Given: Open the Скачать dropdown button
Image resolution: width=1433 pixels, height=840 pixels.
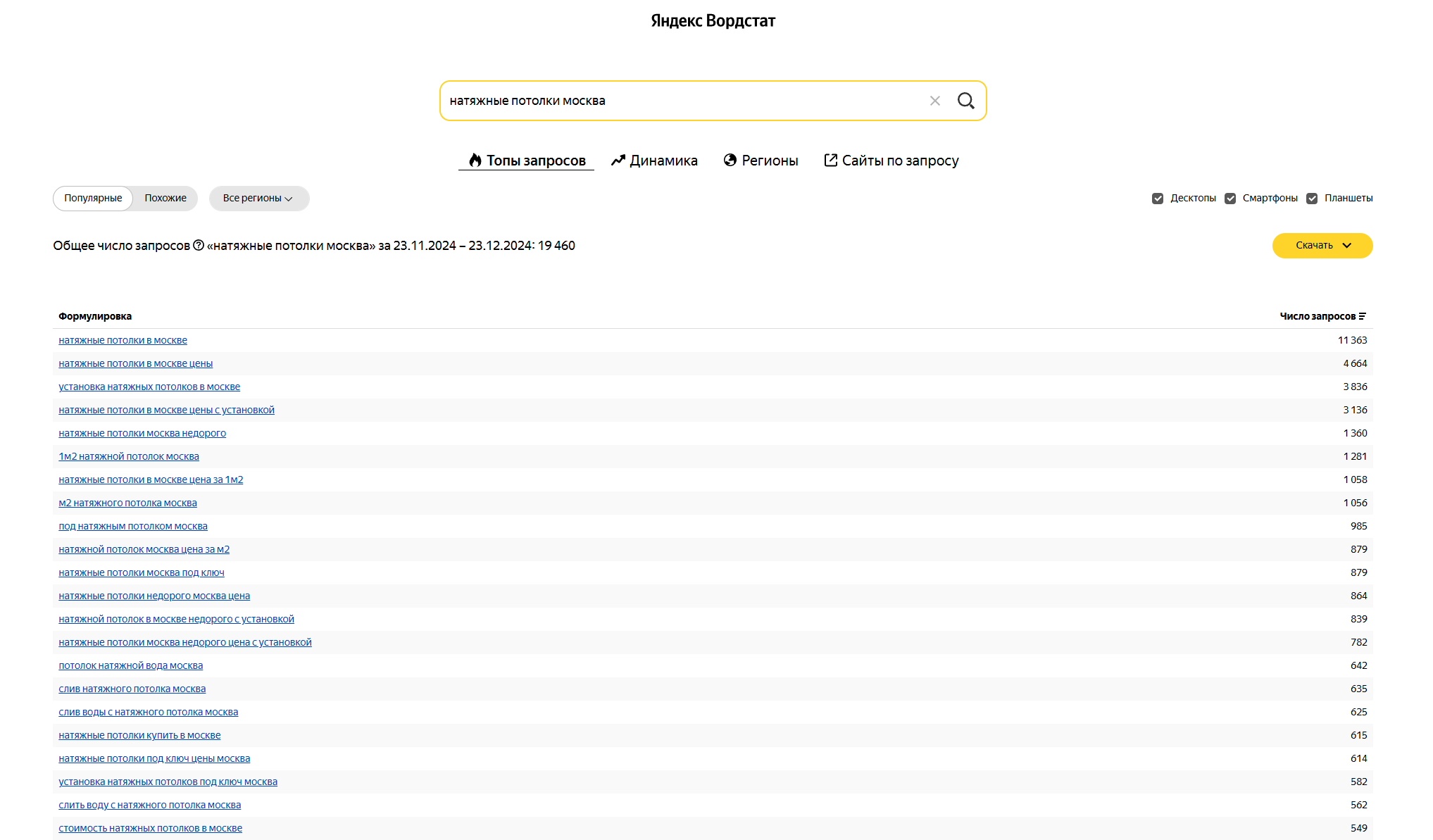Looking at the screenshot, I should pos(1322,246).
